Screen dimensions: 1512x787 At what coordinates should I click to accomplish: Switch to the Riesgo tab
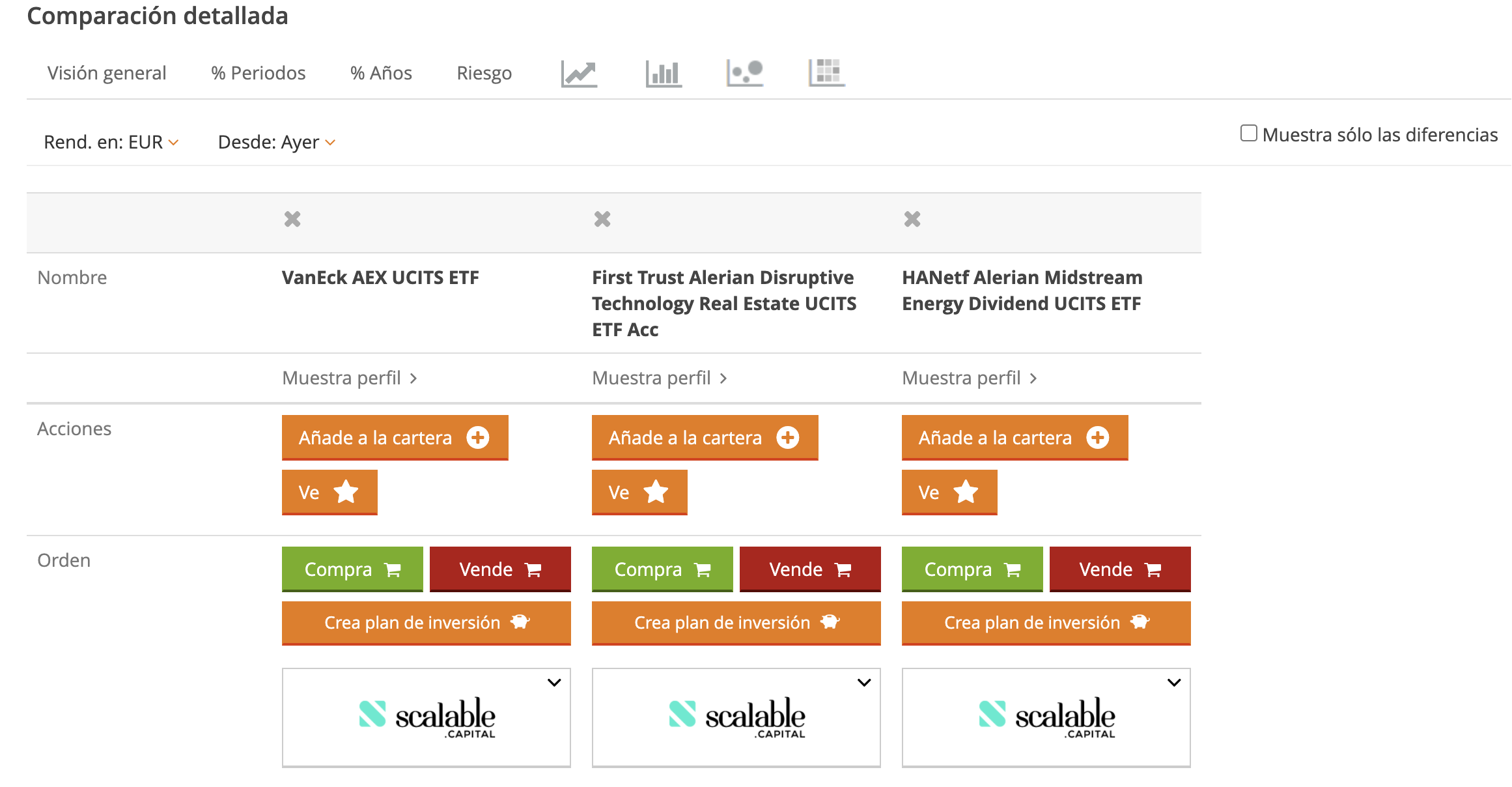click(484, 73)
